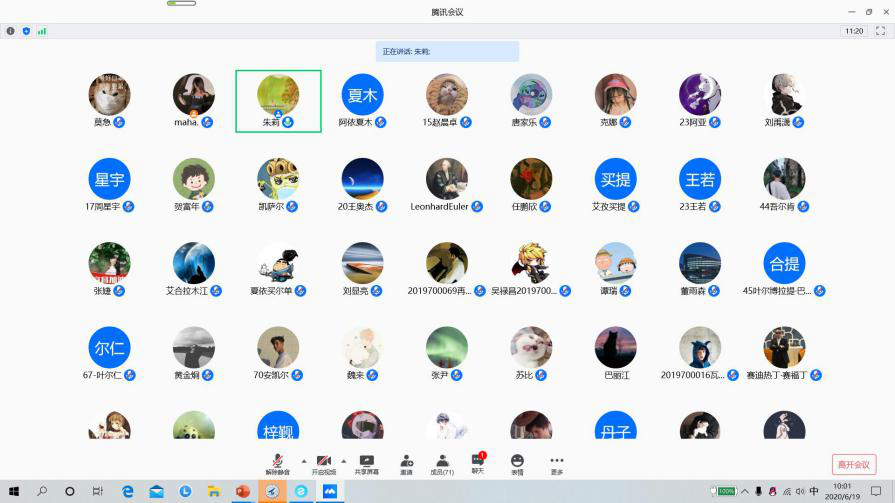Click the meeting info icon at top-left
This screenshot has width=895, height=503.
(11, 31)
